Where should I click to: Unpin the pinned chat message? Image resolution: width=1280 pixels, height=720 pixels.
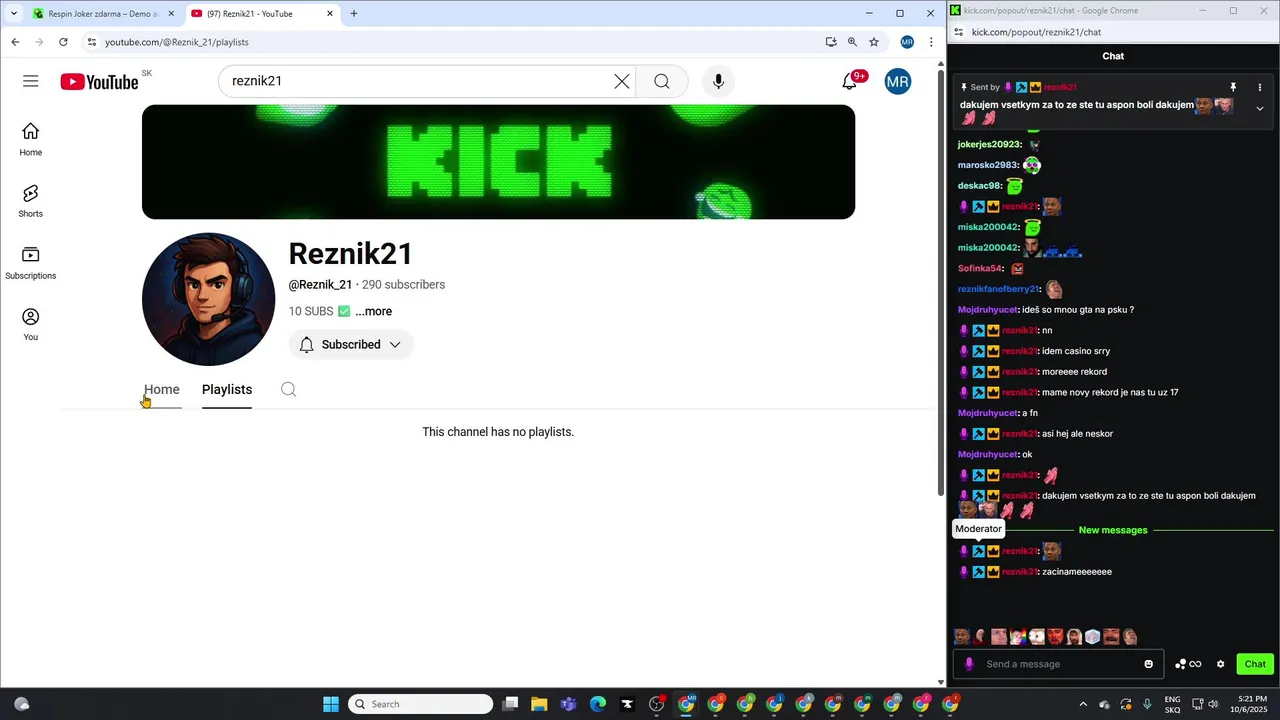click(x=1233, y=87)
